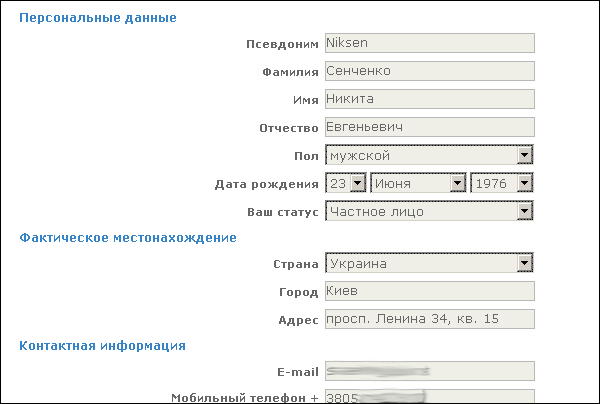Click the Псевдоним field containing Niksen
This screenshot has width=600, height=404.
pos(430,43)
